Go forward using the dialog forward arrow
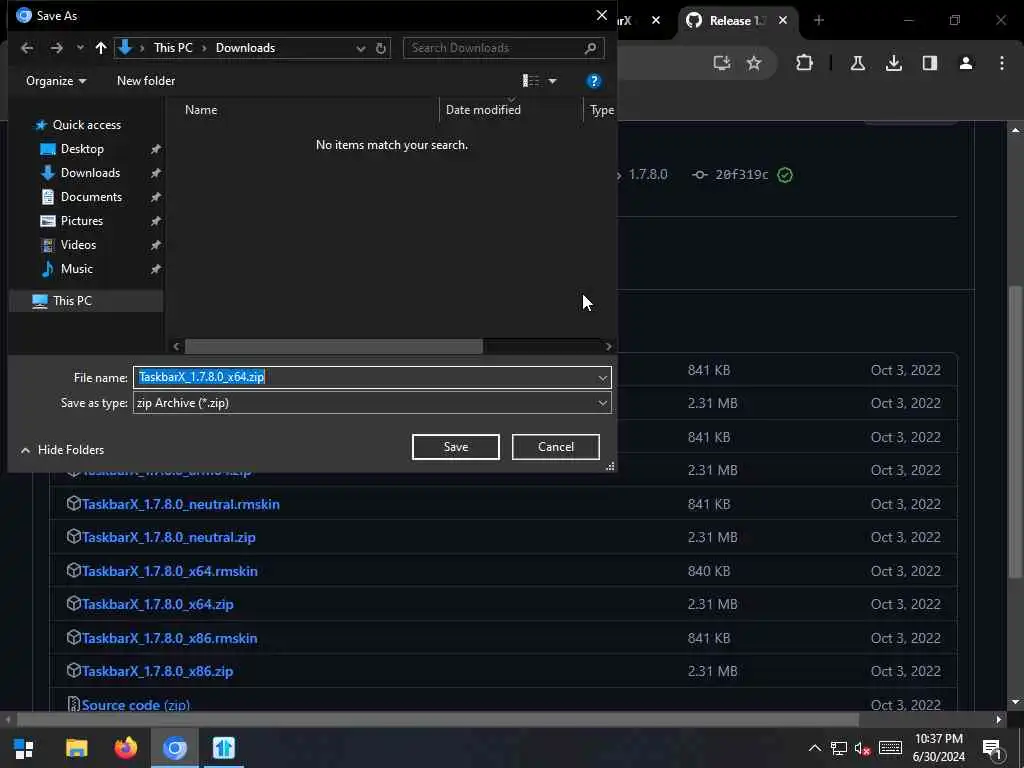Screen dimensions: 1024x768 56,48
